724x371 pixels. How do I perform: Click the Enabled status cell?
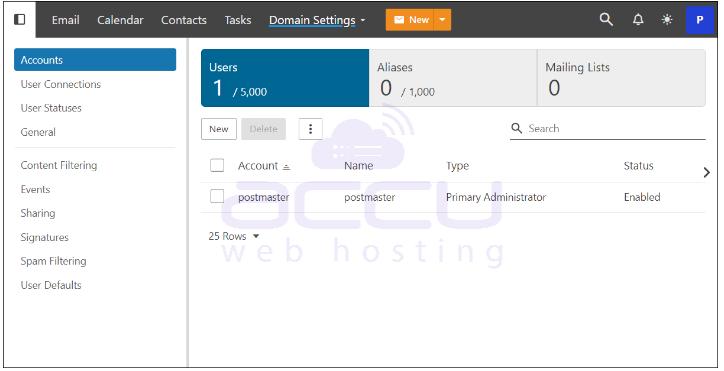point(642,197)
